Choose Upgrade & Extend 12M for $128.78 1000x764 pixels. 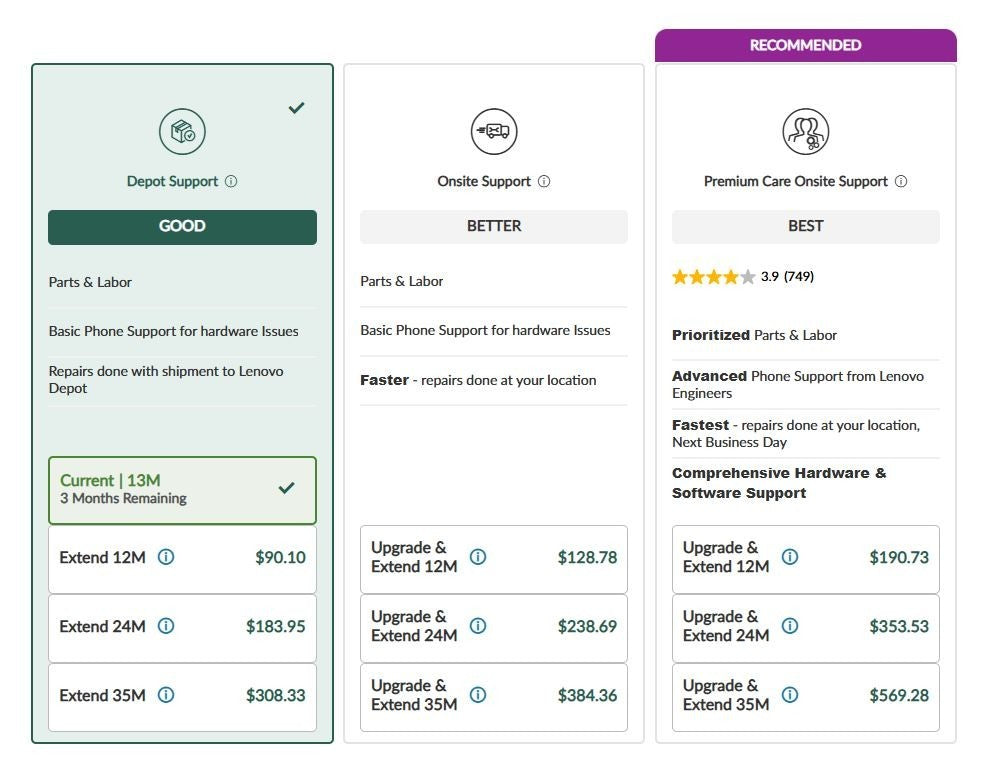[494, 559]
